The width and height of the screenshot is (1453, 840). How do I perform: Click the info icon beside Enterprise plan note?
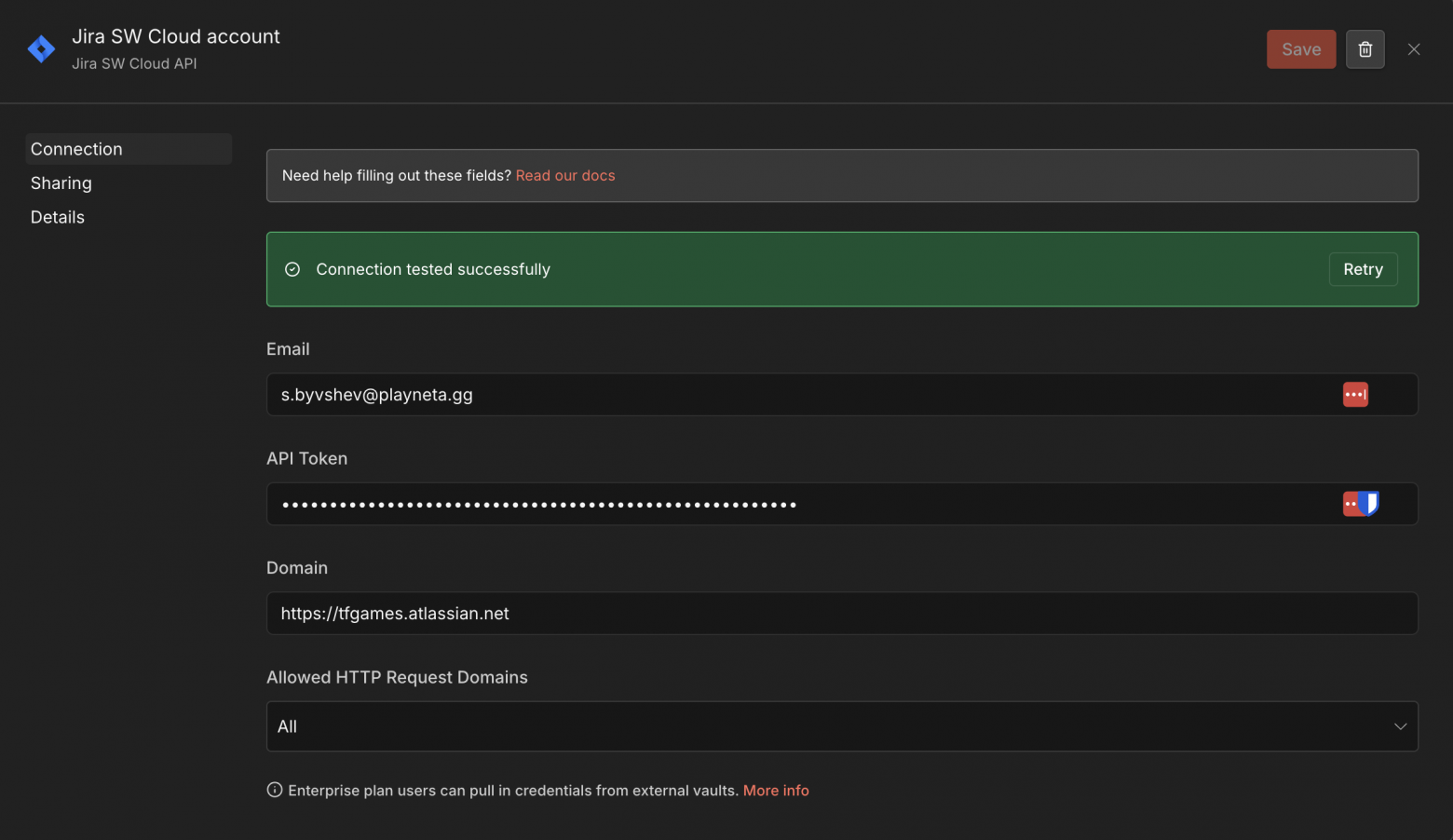(275, 790)
